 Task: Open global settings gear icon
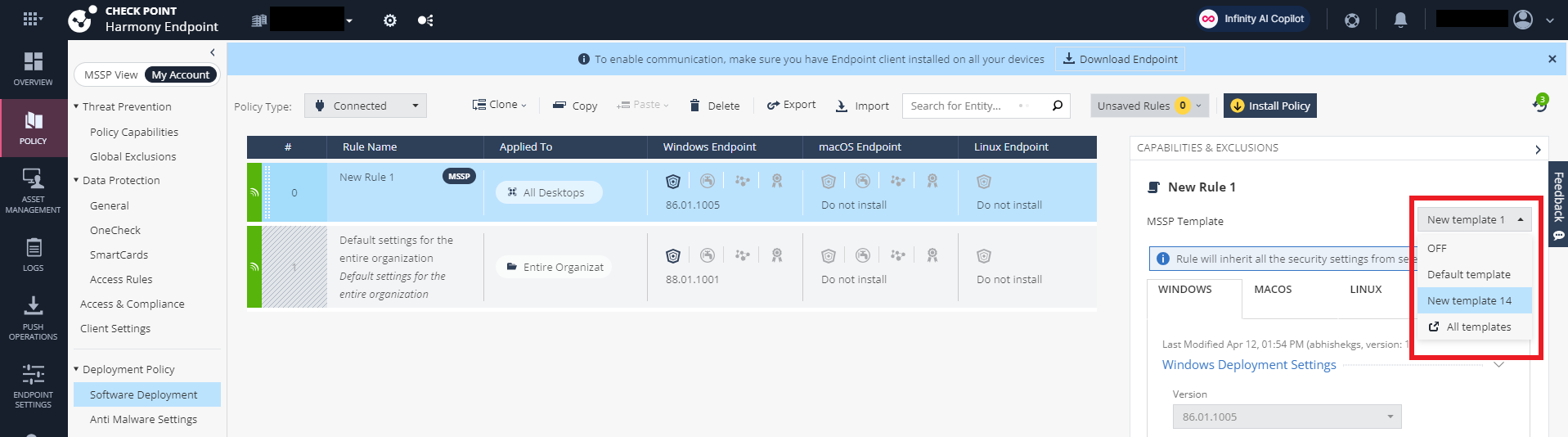(390, 20)
